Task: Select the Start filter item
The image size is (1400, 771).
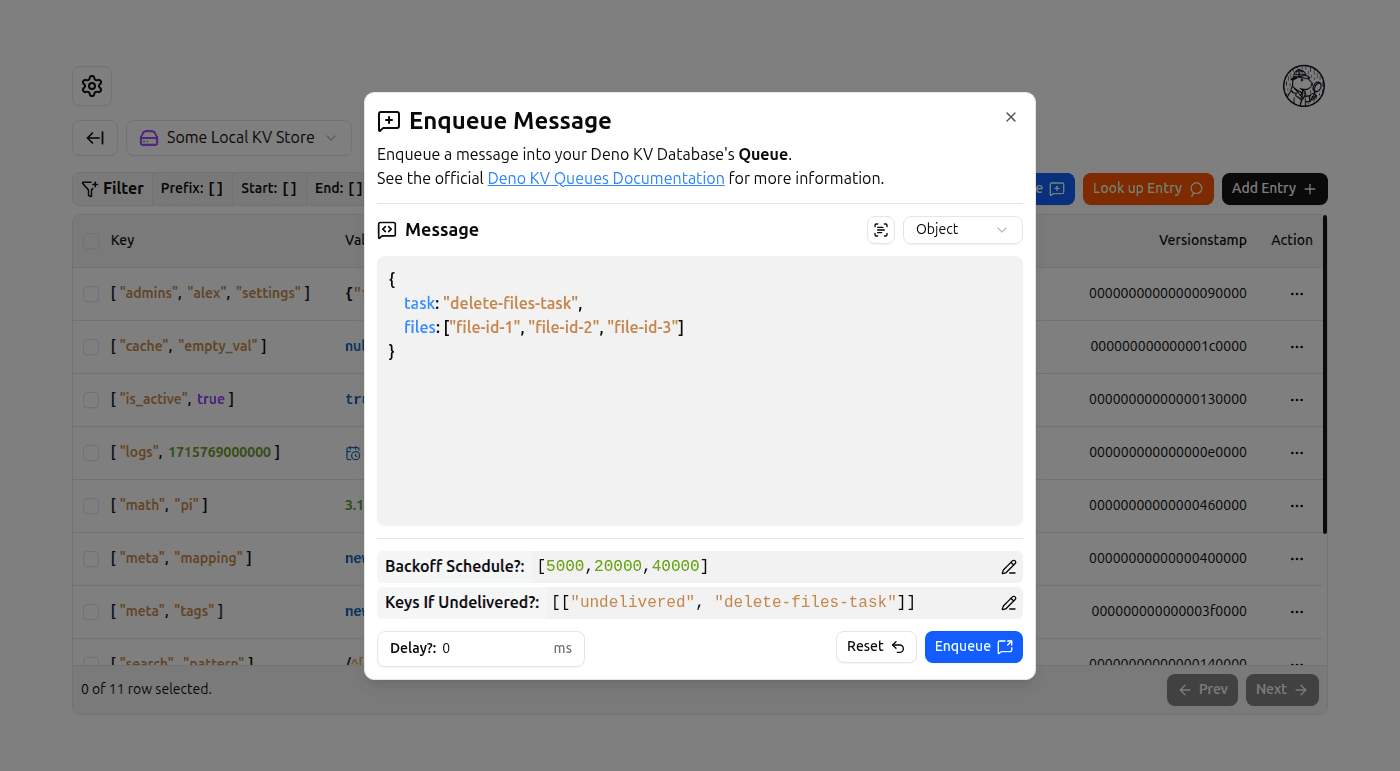Action: 267,187
